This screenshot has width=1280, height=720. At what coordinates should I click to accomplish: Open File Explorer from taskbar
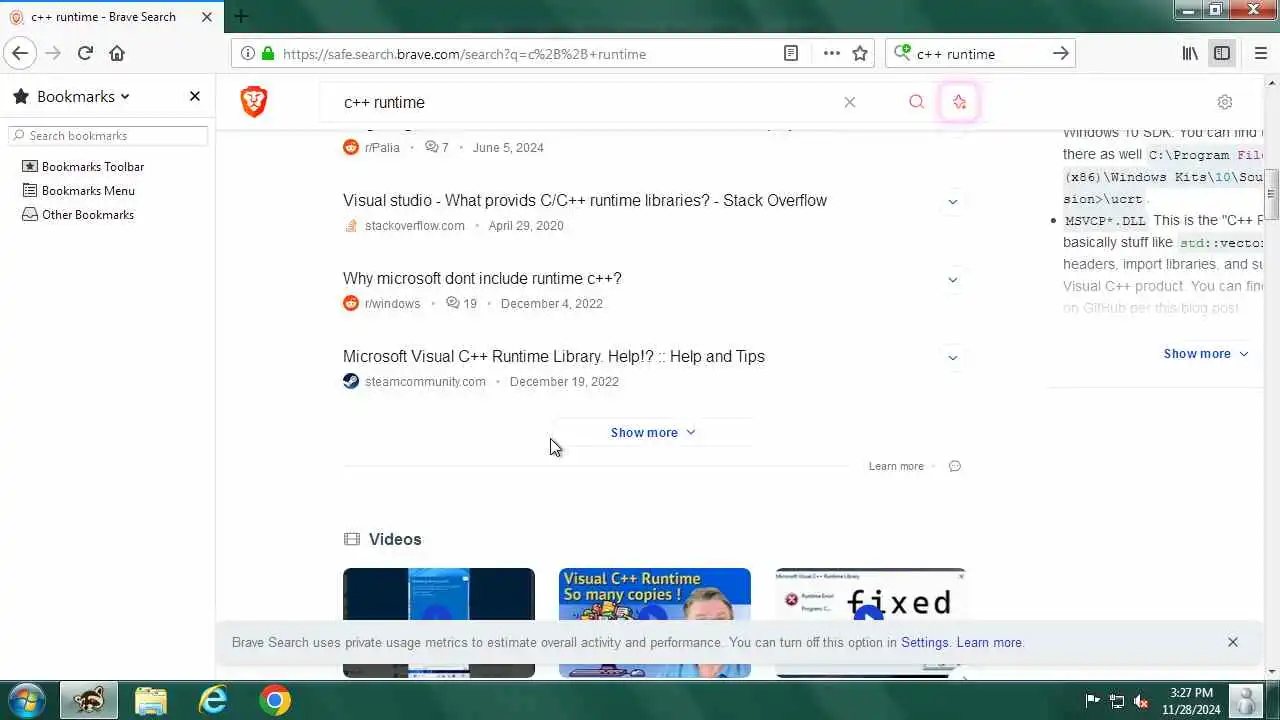point(151,700)
